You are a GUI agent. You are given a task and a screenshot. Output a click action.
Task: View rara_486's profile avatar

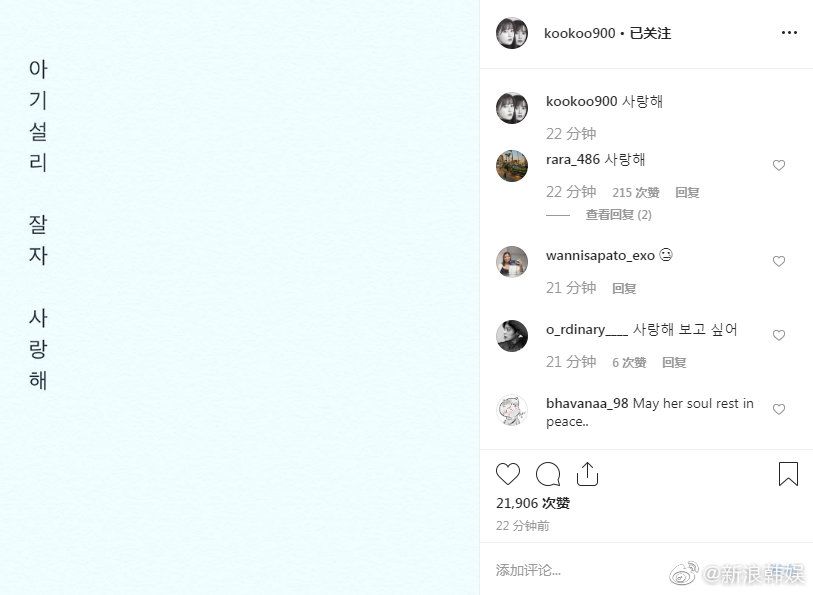click(512, 166)
